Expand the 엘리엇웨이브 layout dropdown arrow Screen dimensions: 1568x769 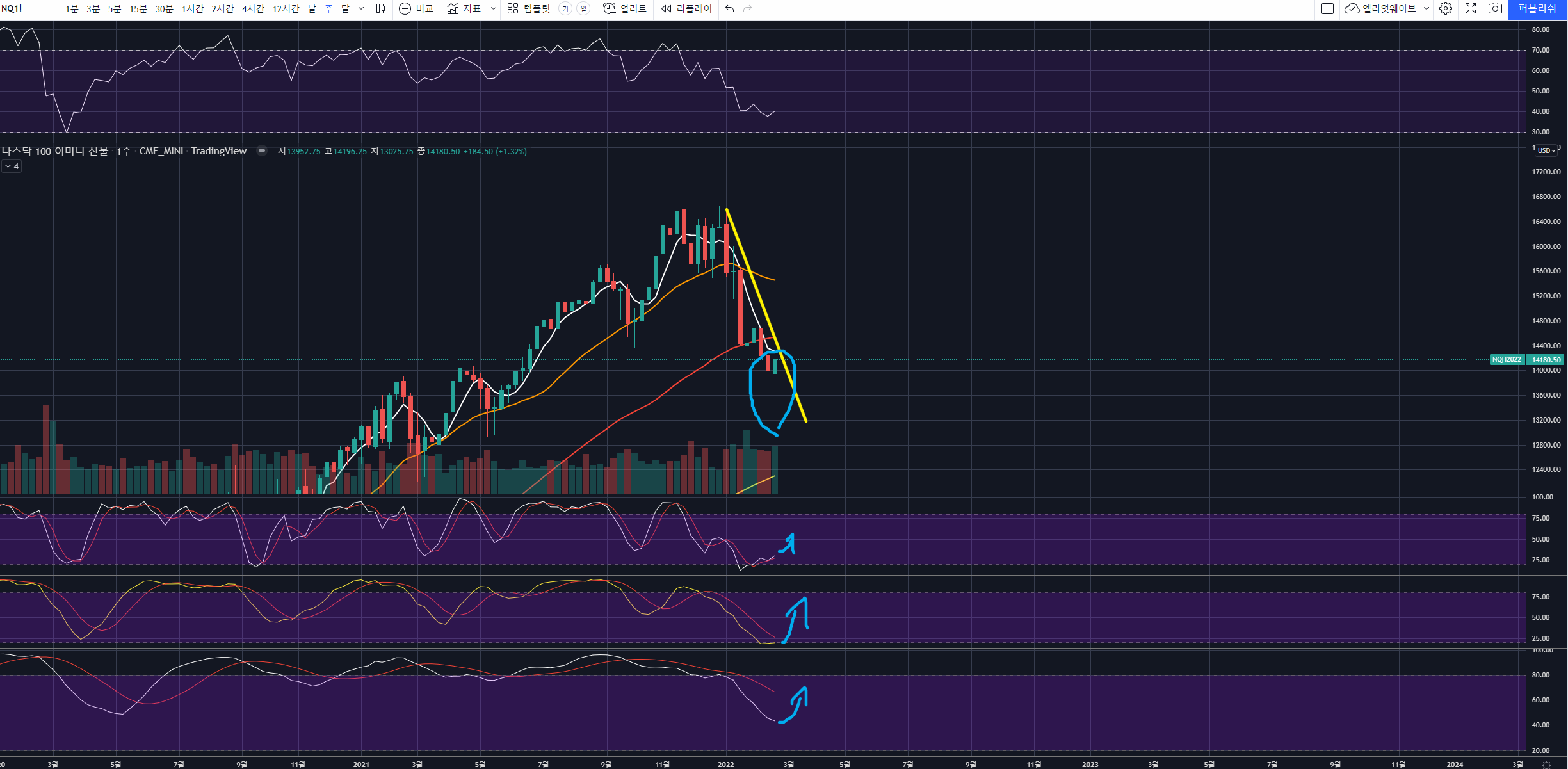point(1427,8)
